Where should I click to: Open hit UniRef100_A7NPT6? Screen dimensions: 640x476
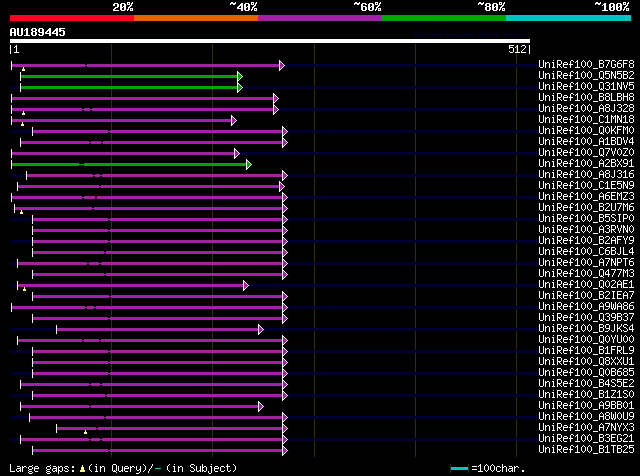click(x=586, y=262)
